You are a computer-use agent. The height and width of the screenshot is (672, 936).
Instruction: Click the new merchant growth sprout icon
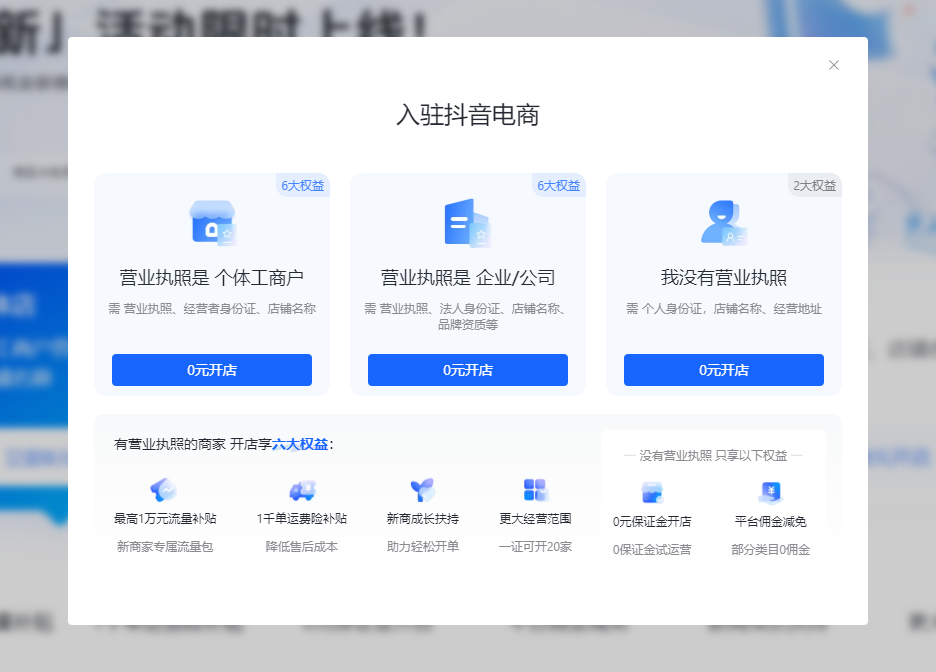[423, 490]
